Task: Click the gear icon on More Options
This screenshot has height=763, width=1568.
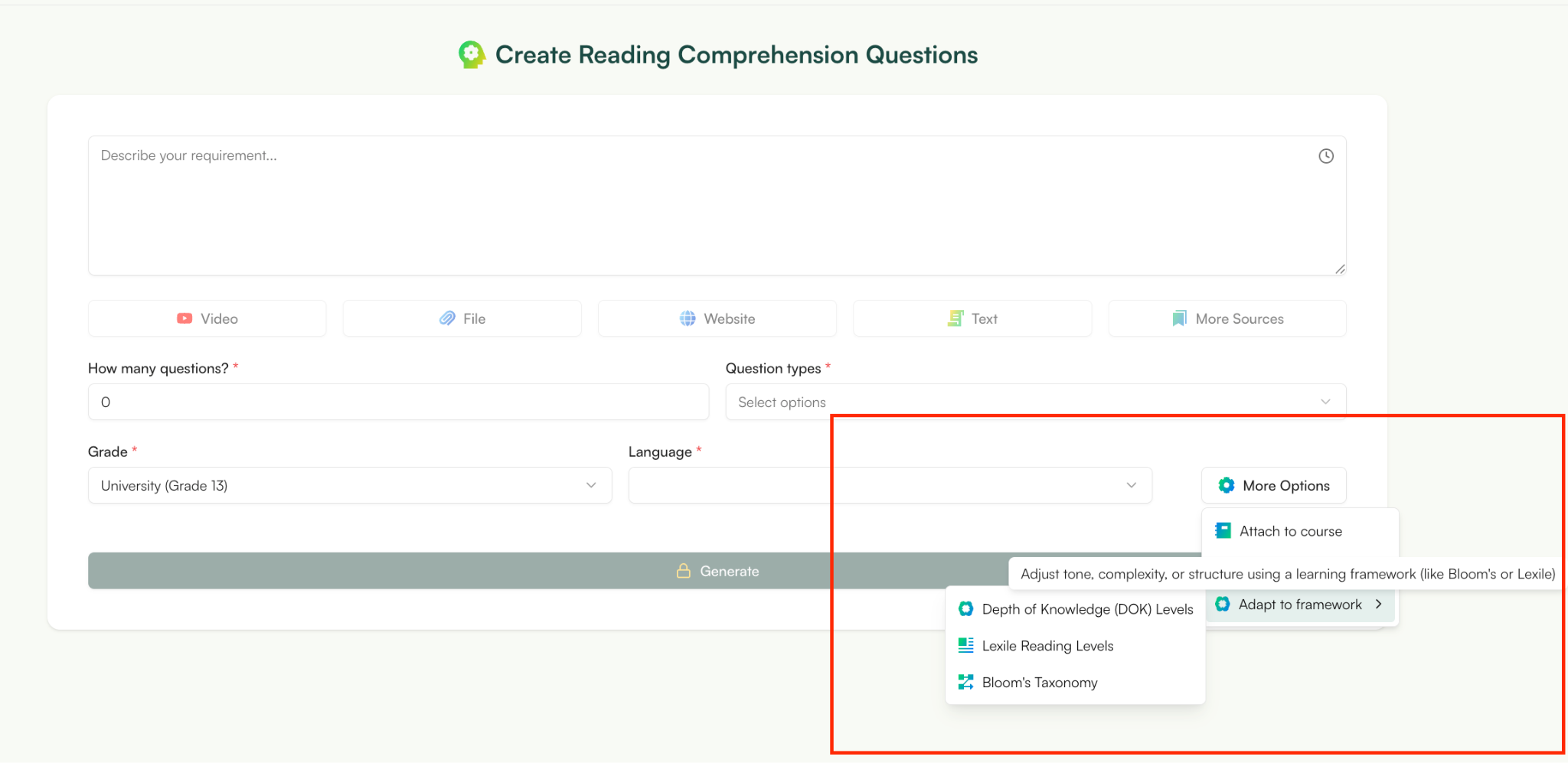Action: click(x=1227, y=485)
